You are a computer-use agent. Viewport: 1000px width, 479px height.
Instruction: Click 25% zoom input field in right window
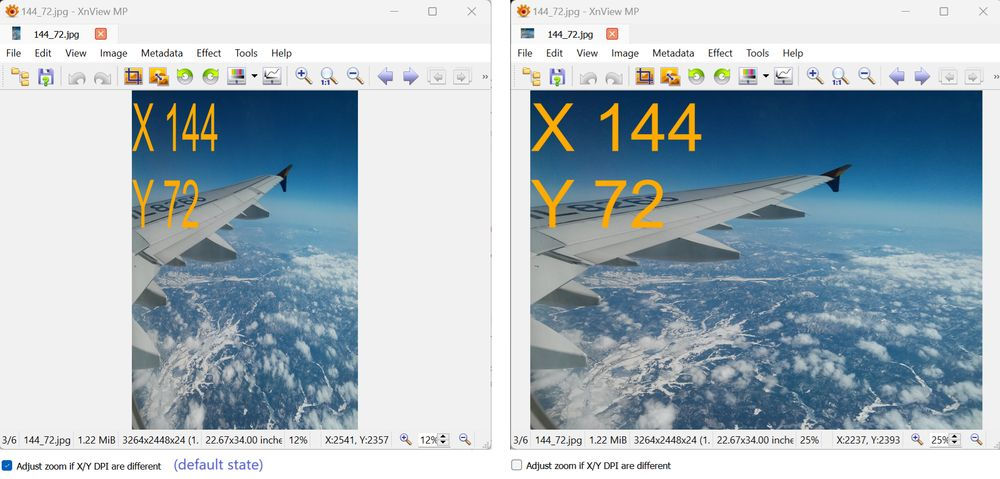point(939,439)
